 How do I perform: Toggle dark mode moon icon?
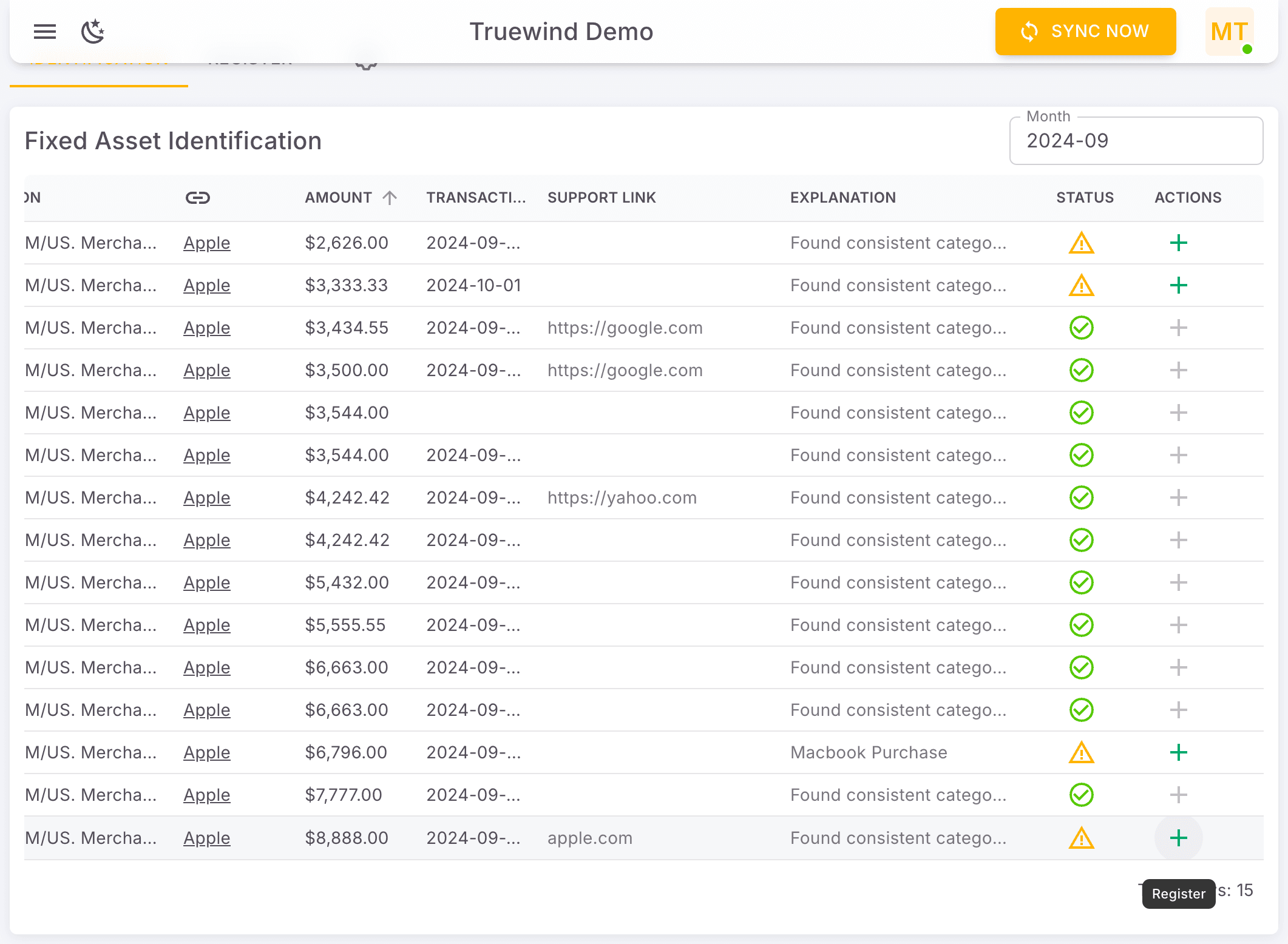[93, 32]
